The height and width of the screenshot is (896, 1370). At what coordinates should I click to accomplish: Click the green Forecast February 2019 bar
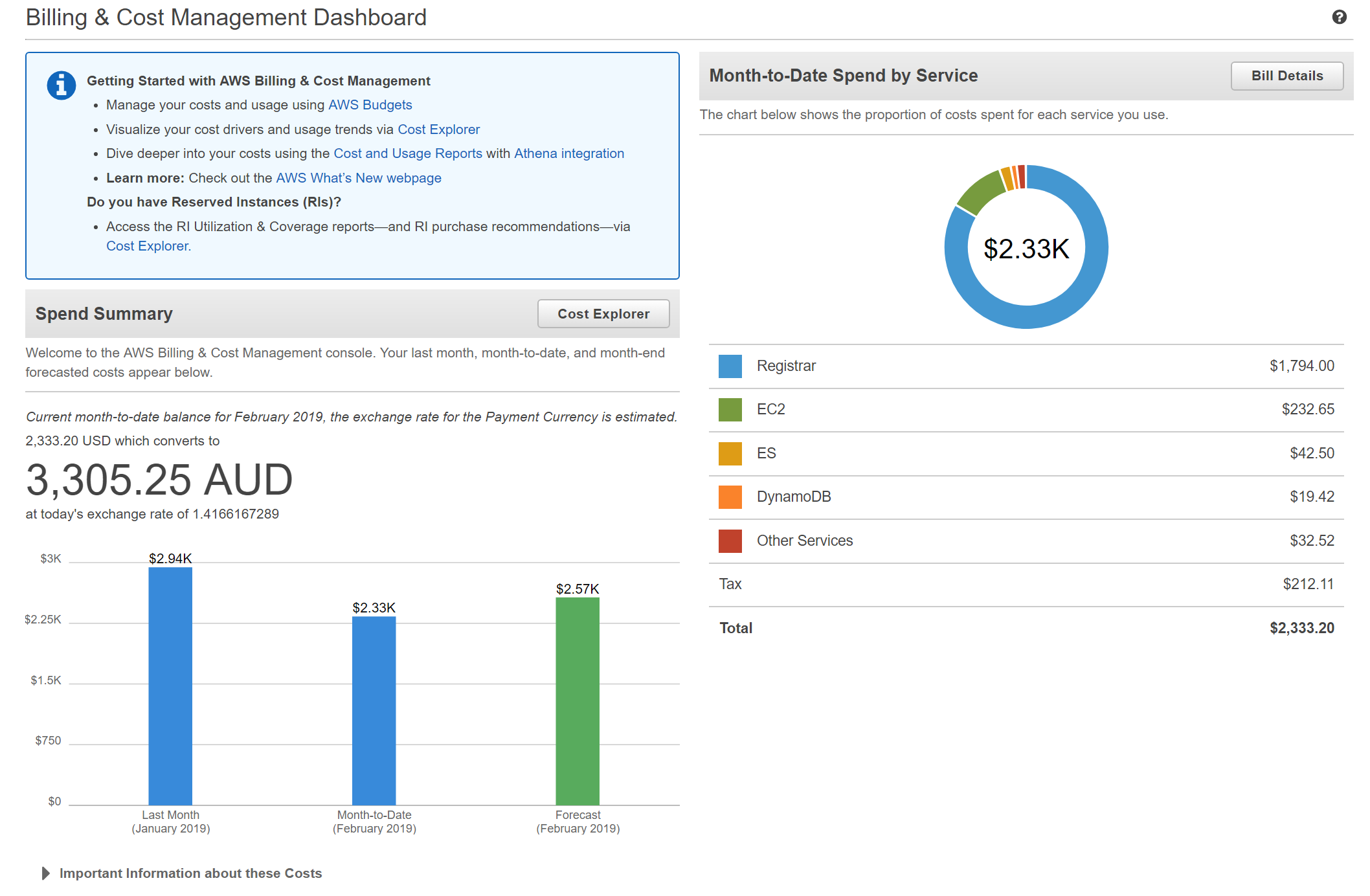click(578, 701)
